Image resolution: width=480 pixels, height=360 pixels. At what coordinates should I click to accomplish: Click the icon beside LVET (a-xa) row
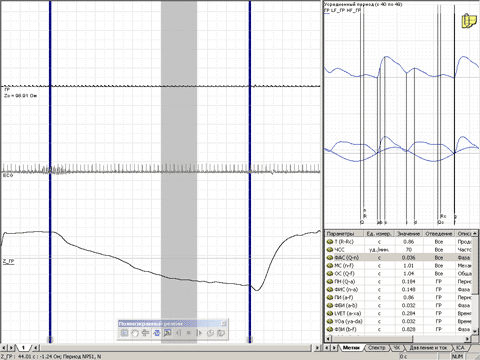click(330, 314)
